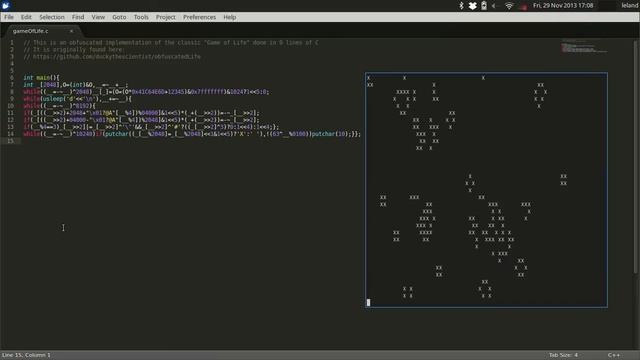
Task: Open the Selection menu
Action: coord(52,17)
